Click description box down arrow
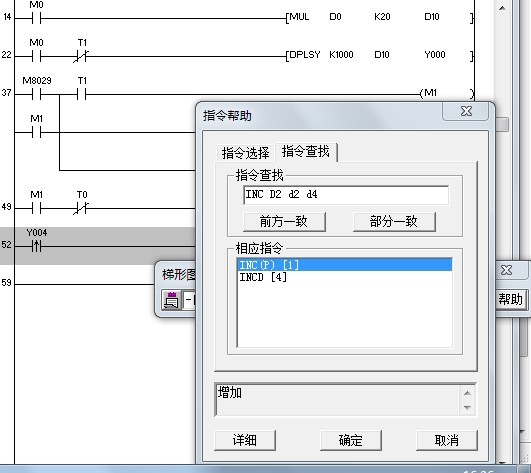 [x=467, y=408]
